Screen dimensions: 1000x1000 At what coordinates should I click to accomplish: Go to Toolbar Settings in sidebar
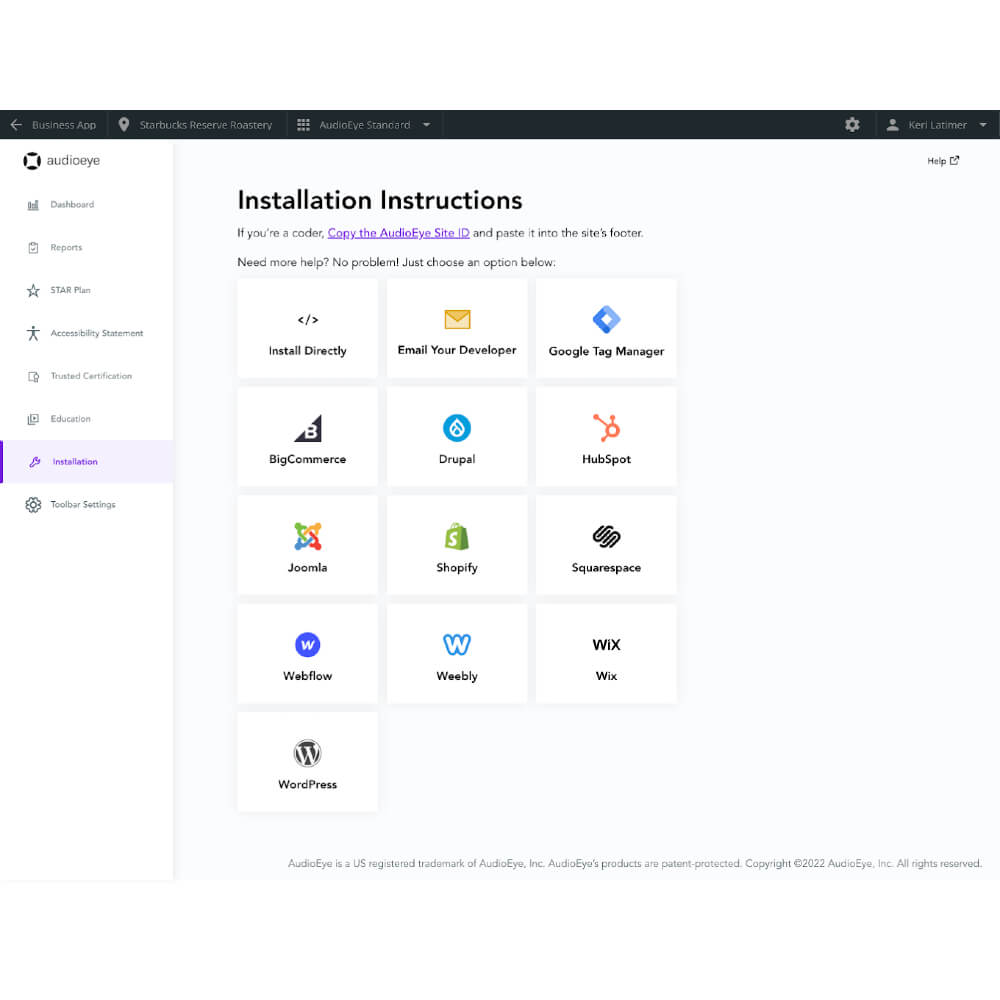coord(83,505)
